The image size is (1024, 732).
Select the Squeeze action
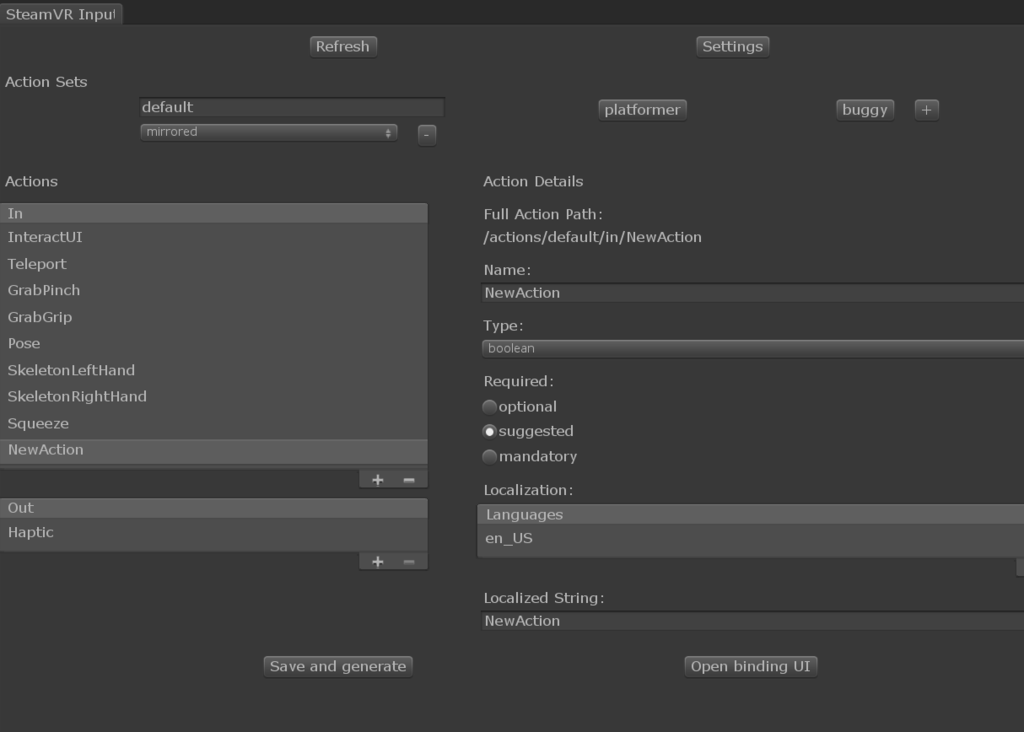(x=214, y=423)
